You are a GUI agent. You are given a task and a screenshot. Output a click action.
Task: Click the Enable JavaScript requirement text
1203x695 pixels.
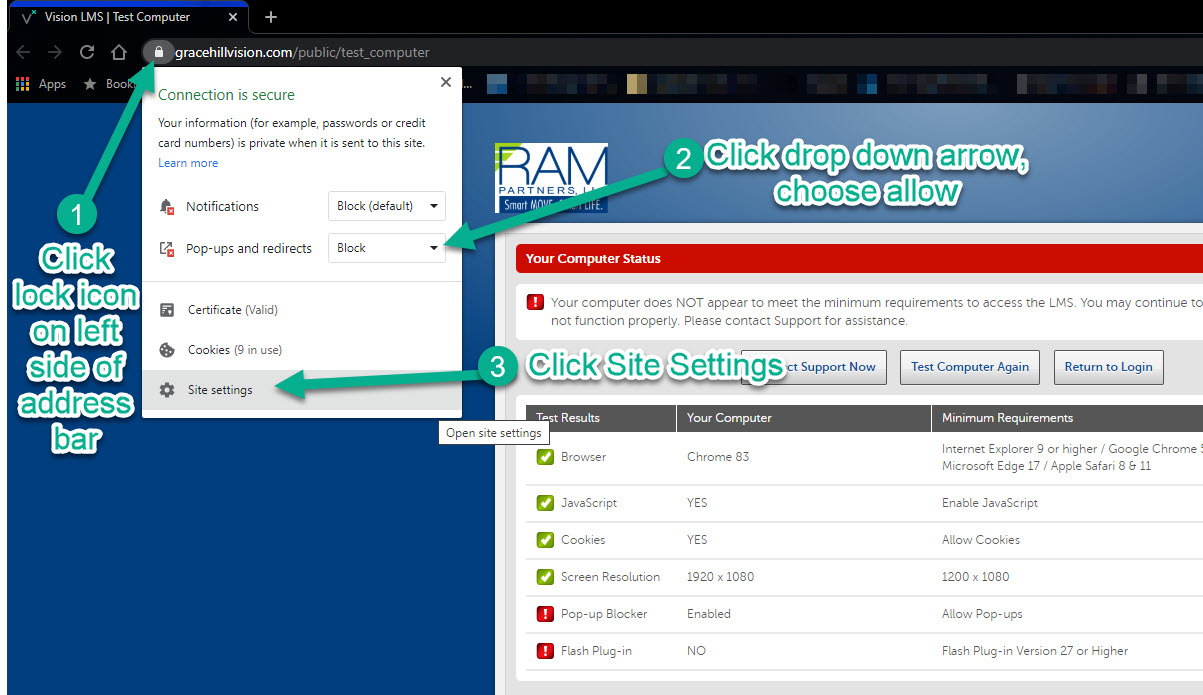tap(990, 503)
